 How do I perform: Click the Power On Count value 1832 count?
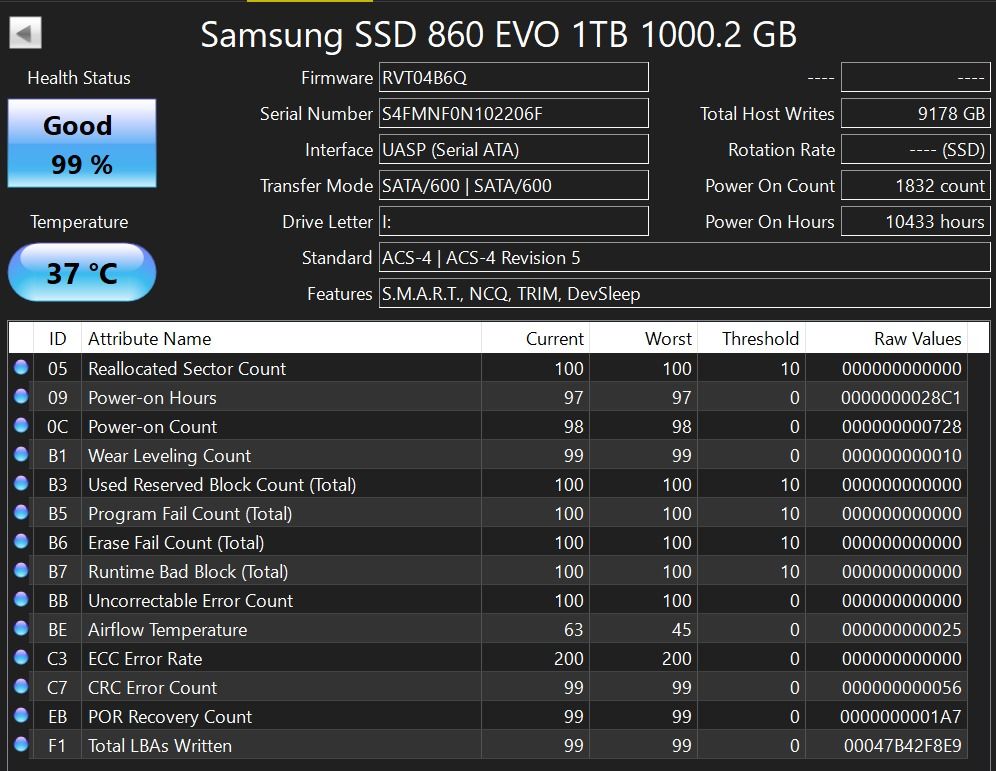[x=915, y=185]
